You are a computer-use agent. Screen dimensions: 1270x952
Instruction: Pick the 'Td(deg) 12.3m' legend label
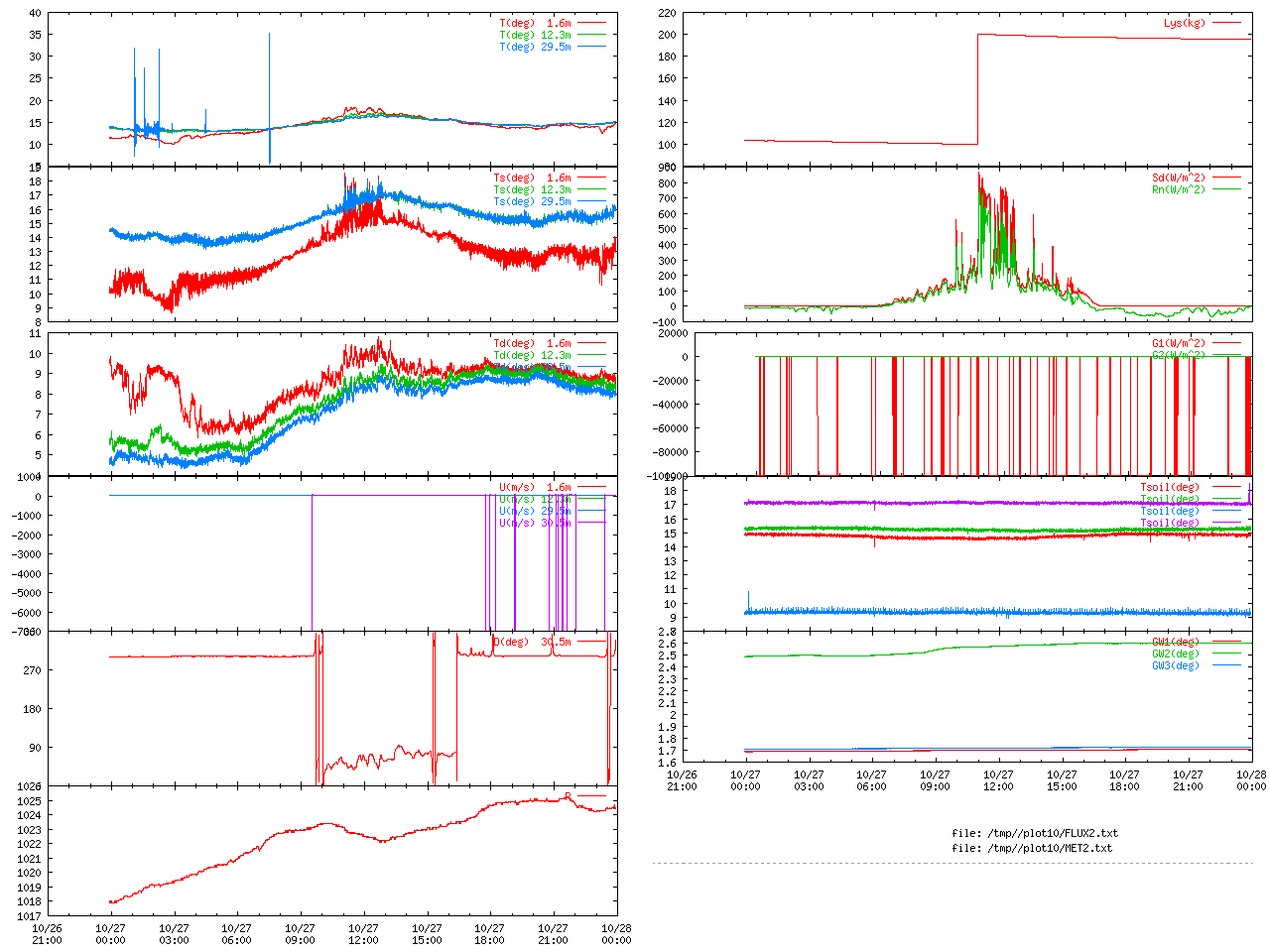(x=532, y=356)
